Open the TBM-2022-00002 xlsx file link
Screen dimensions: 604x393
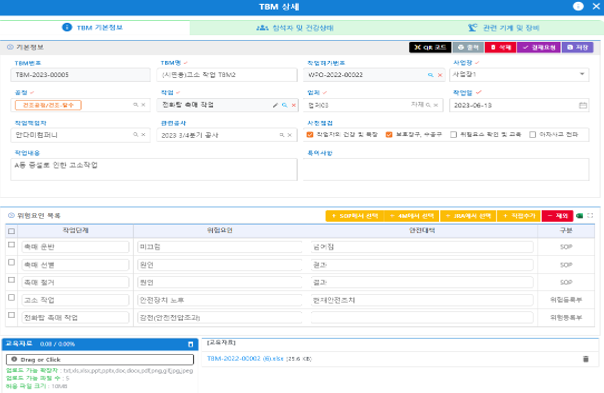click(245, 359)
